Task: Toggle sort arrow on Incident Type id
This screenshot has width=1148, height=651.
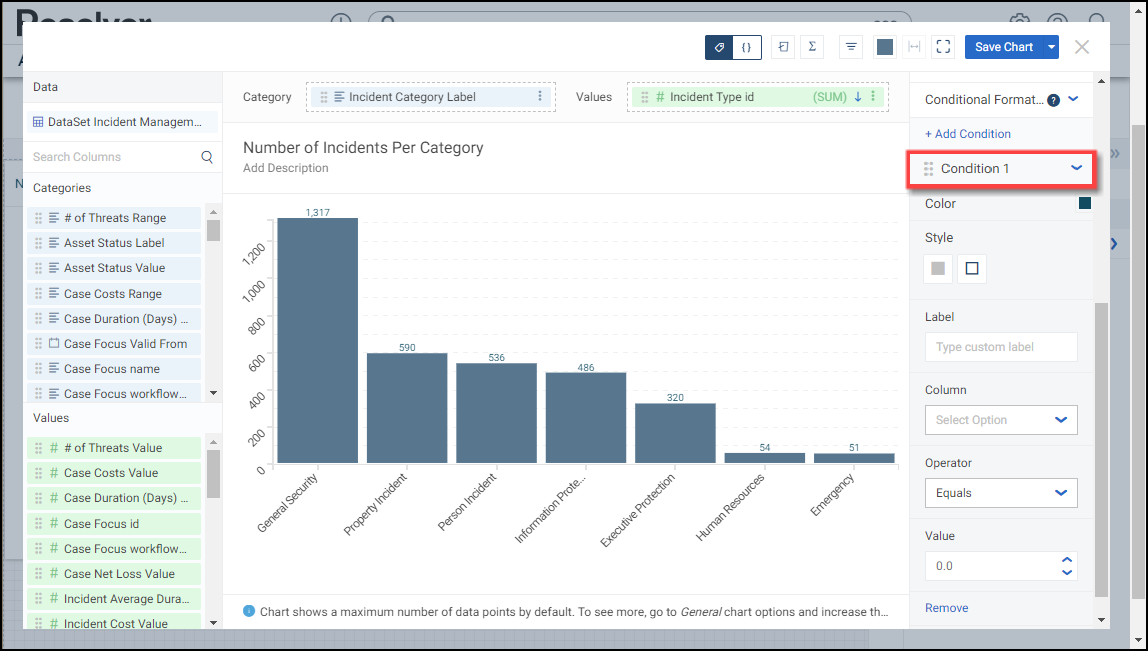Action: 857,97
